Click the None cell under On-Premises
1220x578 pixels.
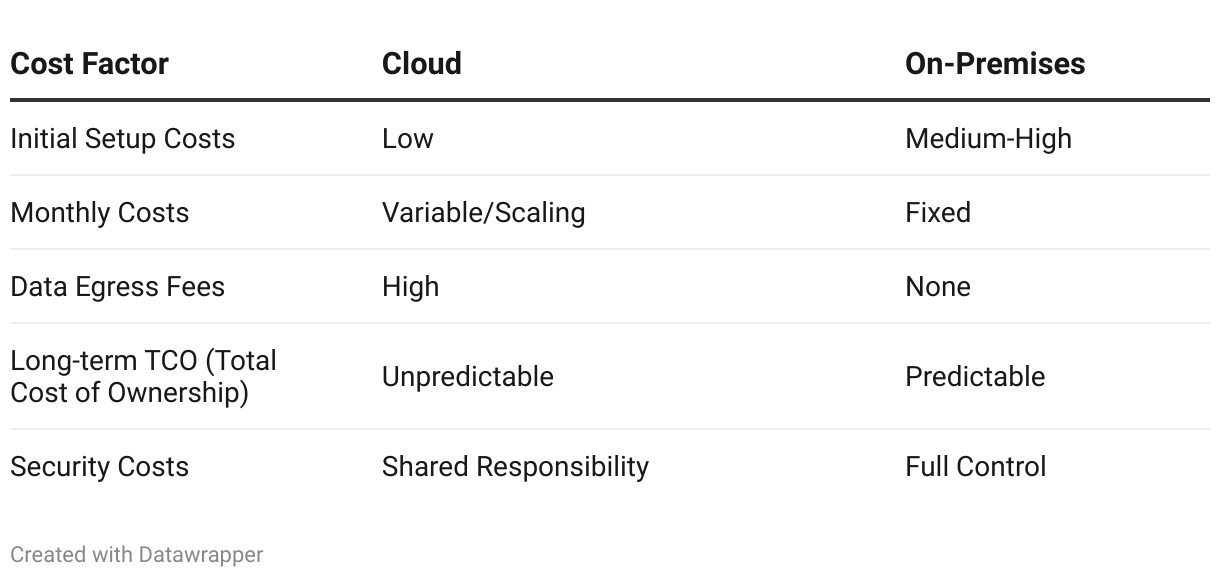(x=937, y=286)
